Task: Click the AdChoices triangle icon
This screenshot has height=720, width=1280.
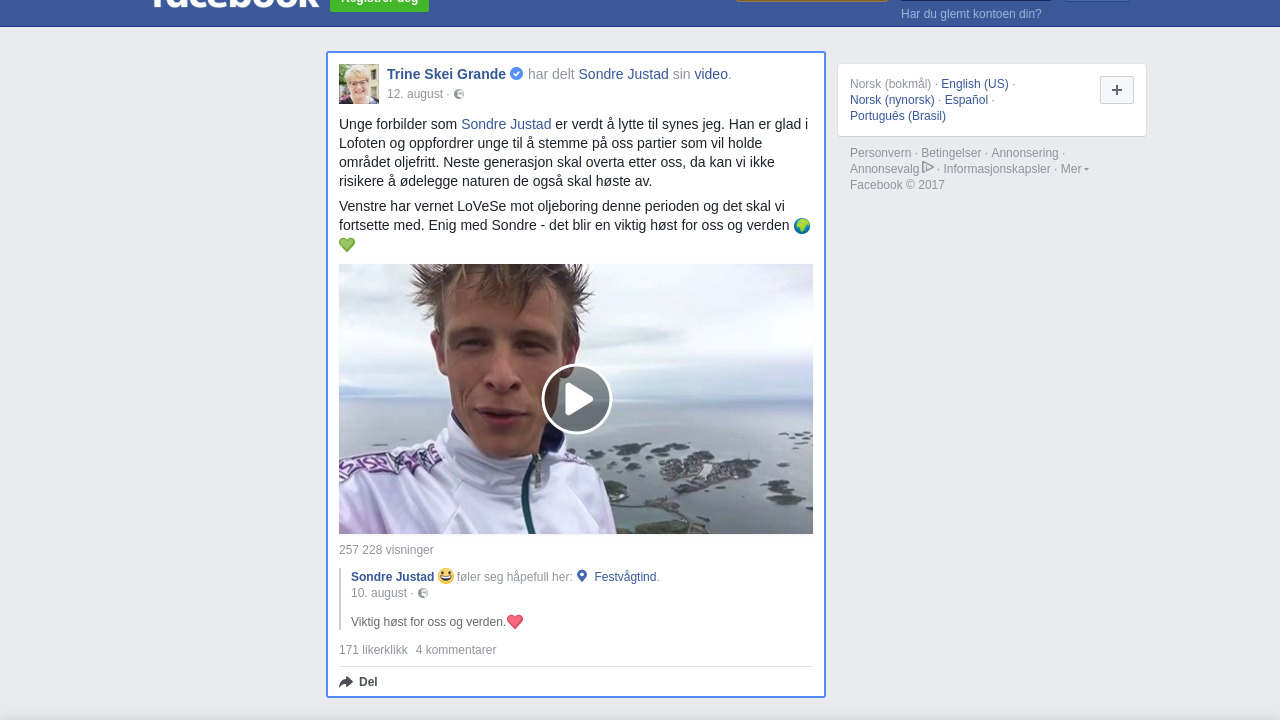Action: click(x=928, y=168)
